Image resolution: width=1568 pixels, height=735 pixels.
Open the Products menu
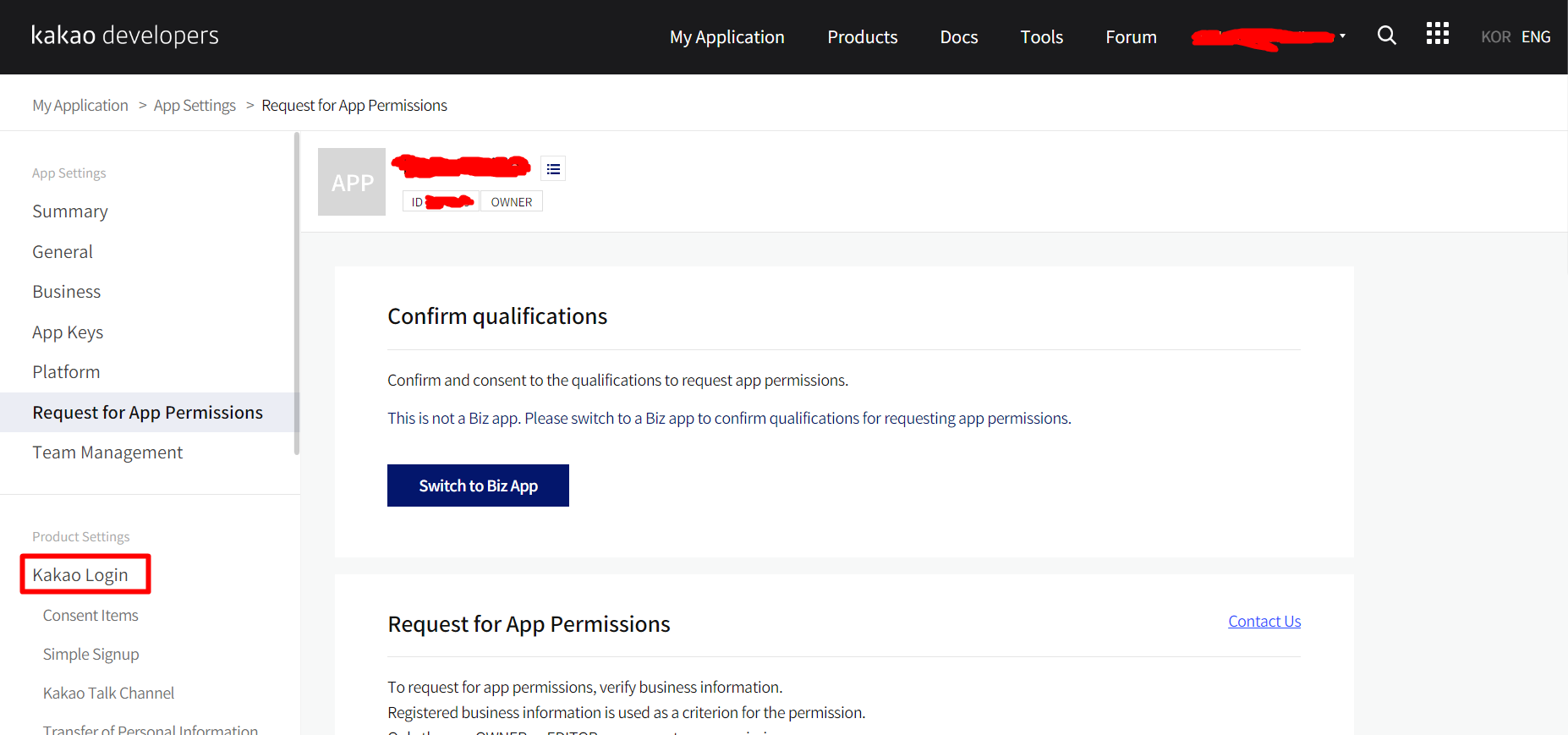(x=862, y=37)
